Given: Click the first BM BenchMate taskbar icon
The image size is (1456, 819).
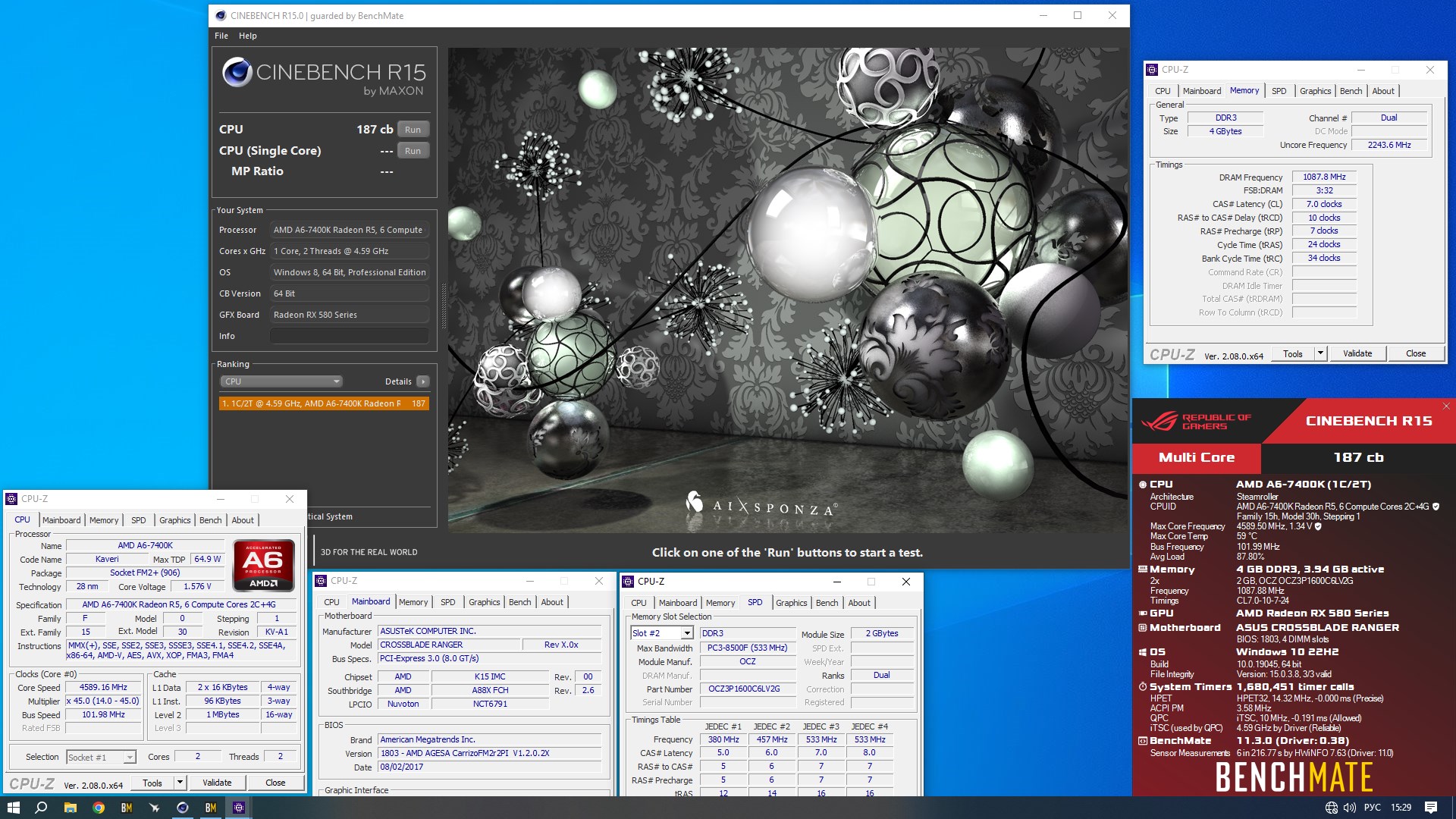Looking at the screenshot, I should [127, 808].
